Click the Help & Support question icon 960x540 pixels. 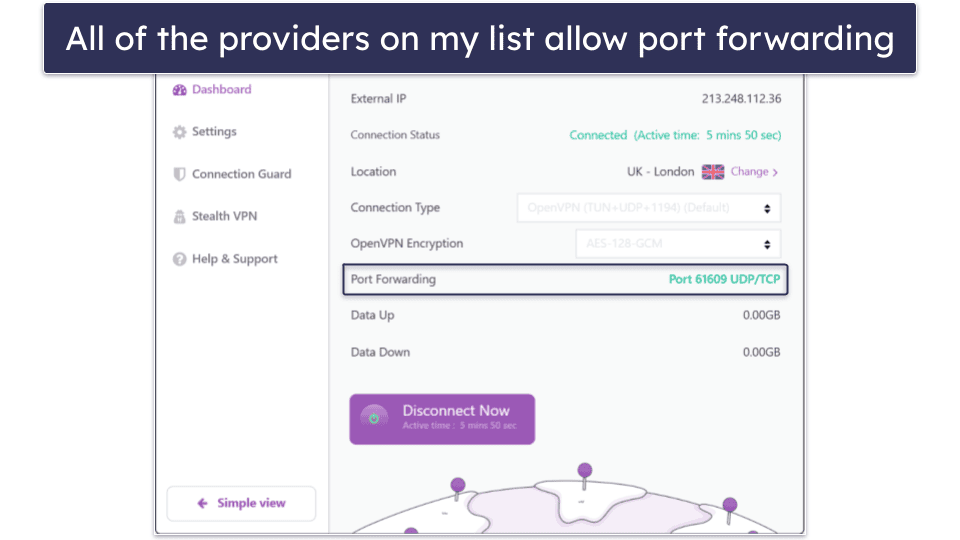[x=180, y=259]
